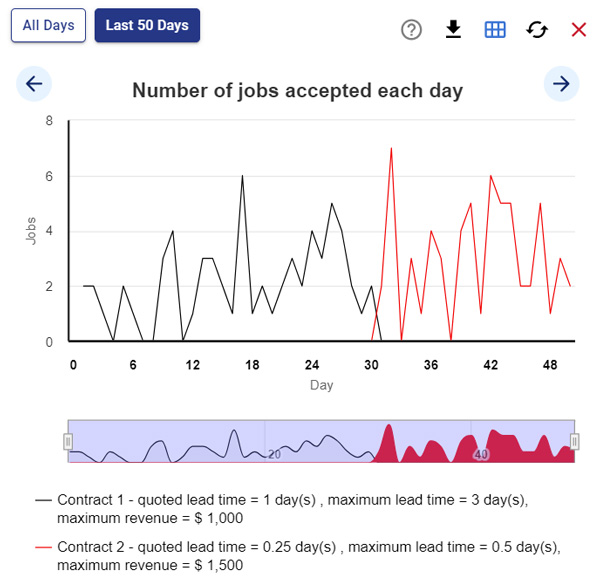
Task: Click the left range slider handle
Action: [68, 441]
